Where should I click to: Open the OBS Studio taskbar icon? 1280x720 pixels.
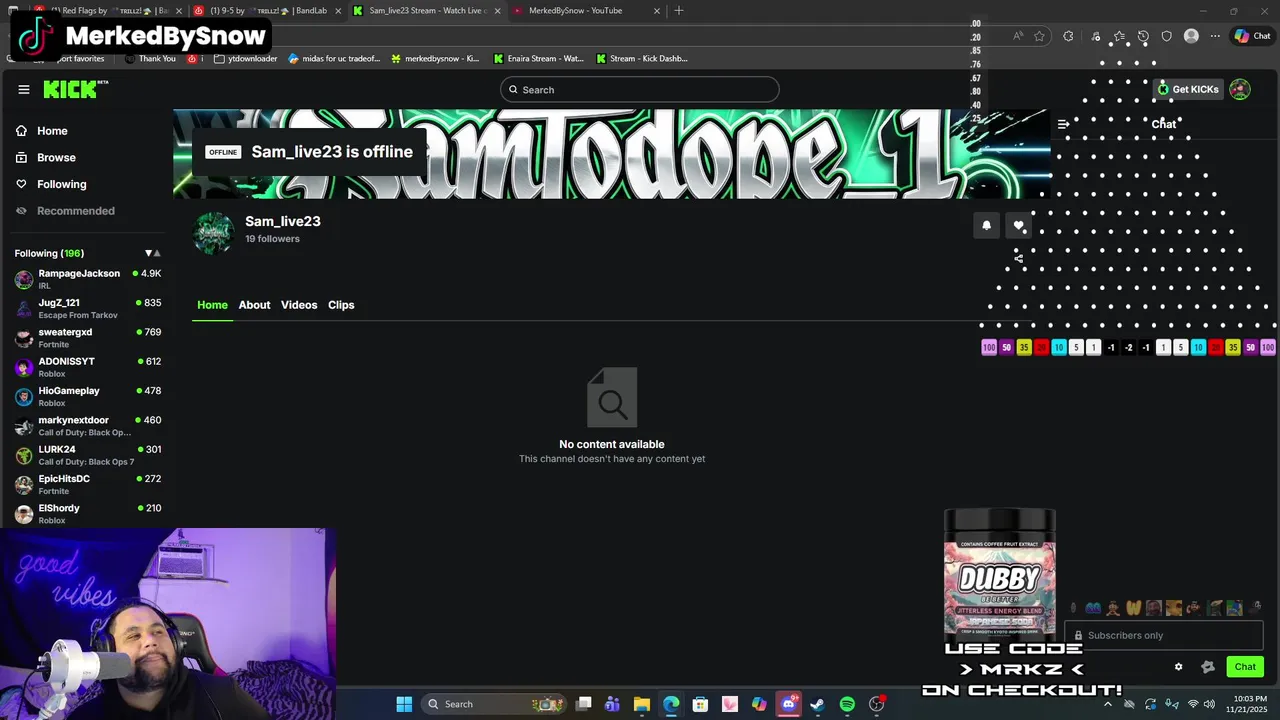click(x=877, y=704)
